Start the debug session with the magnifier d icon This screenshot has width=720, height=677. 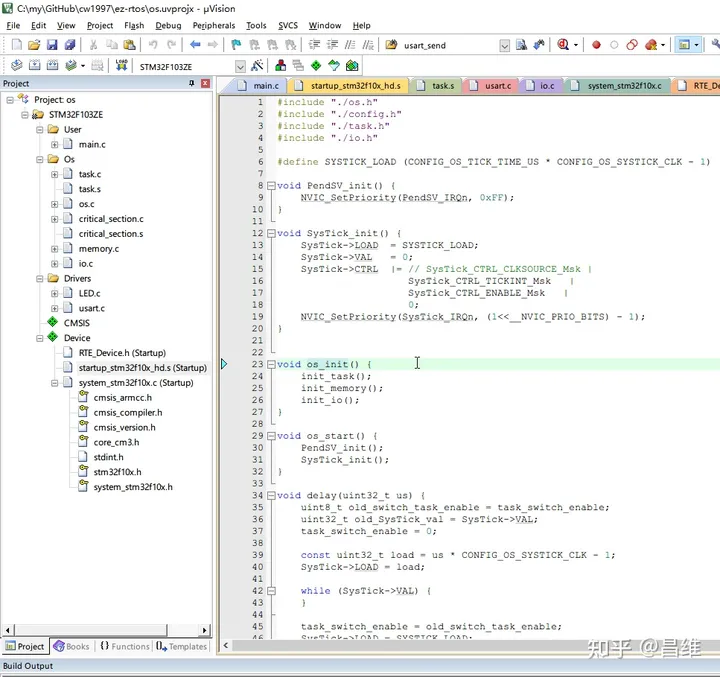click(x=563, y=45)
